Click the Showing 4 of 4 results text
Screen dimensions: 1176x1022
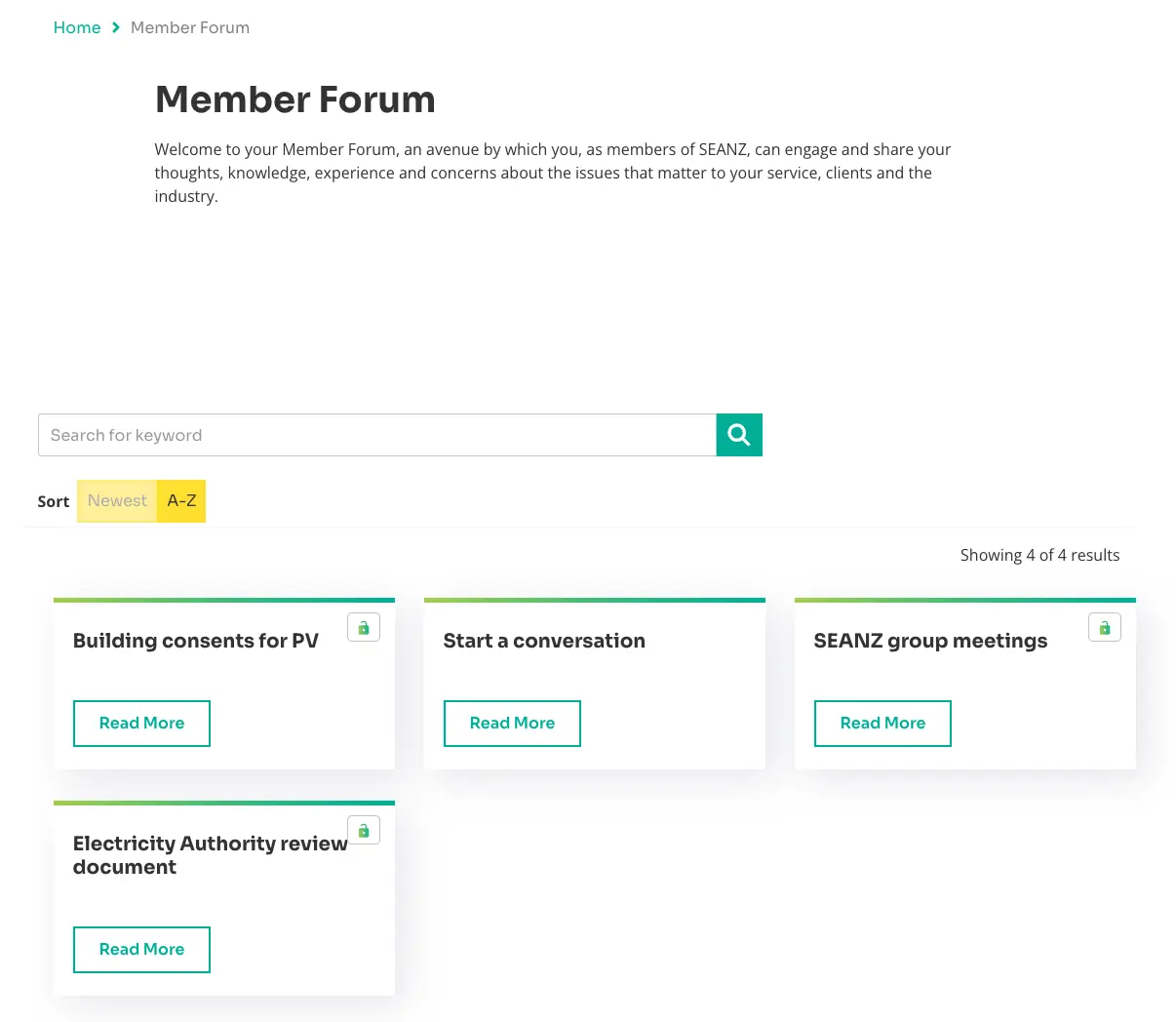click(x=1039, y=555)
